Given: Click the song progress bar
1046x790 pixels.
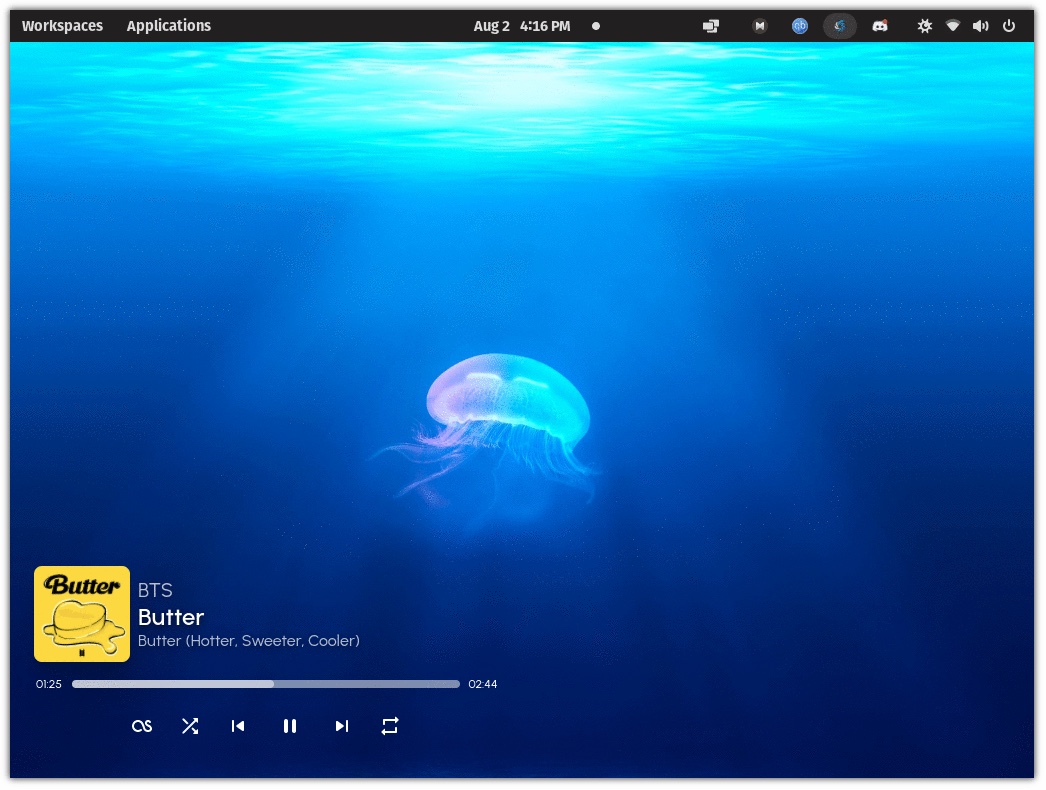Looking at the screenshot, I should [266, 684].
